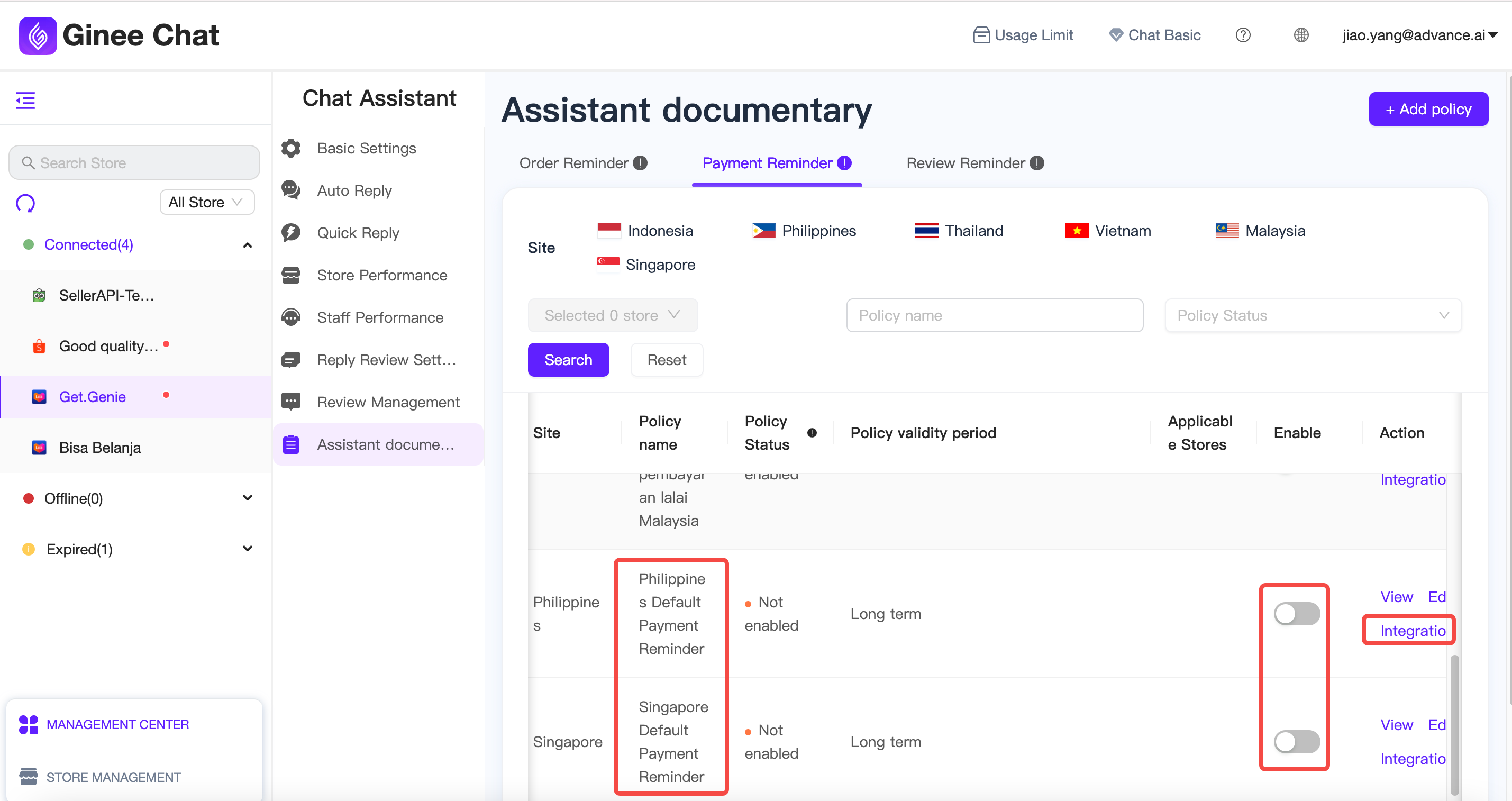This screenshot has height=801, width=1512.
Task: Click the Search button
Action: coord(568,359)
